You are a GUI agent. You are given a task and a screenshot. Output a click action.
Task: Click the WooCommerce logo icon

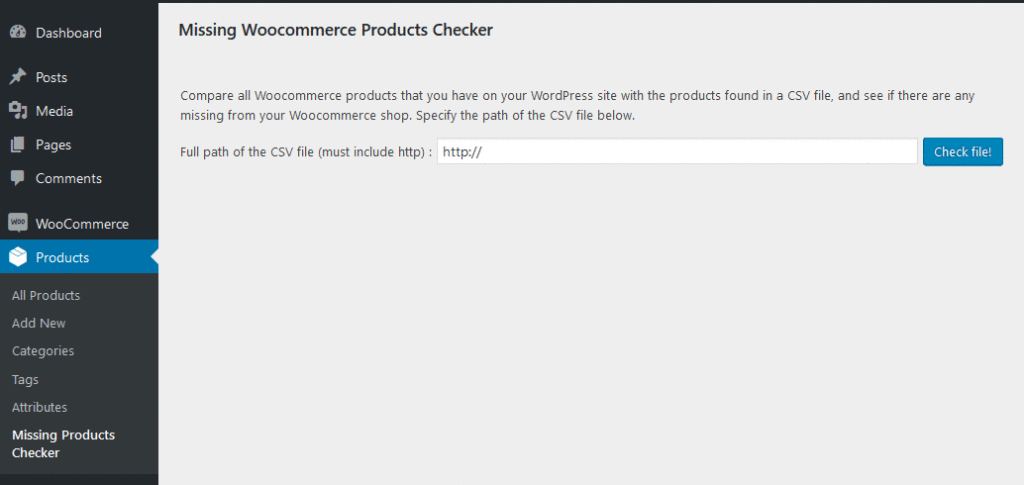tap(18, 224)
